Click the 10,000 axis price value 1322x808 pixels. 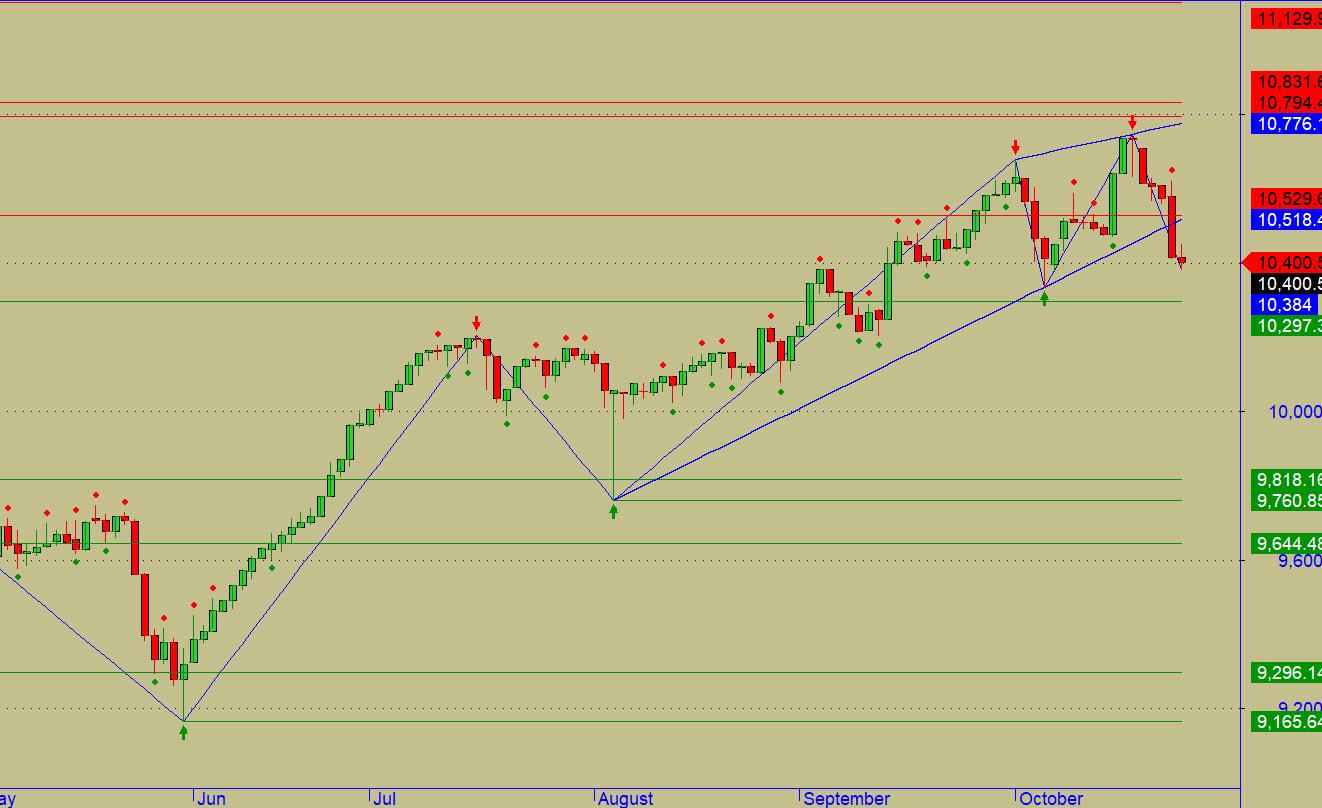(1294, 412)
